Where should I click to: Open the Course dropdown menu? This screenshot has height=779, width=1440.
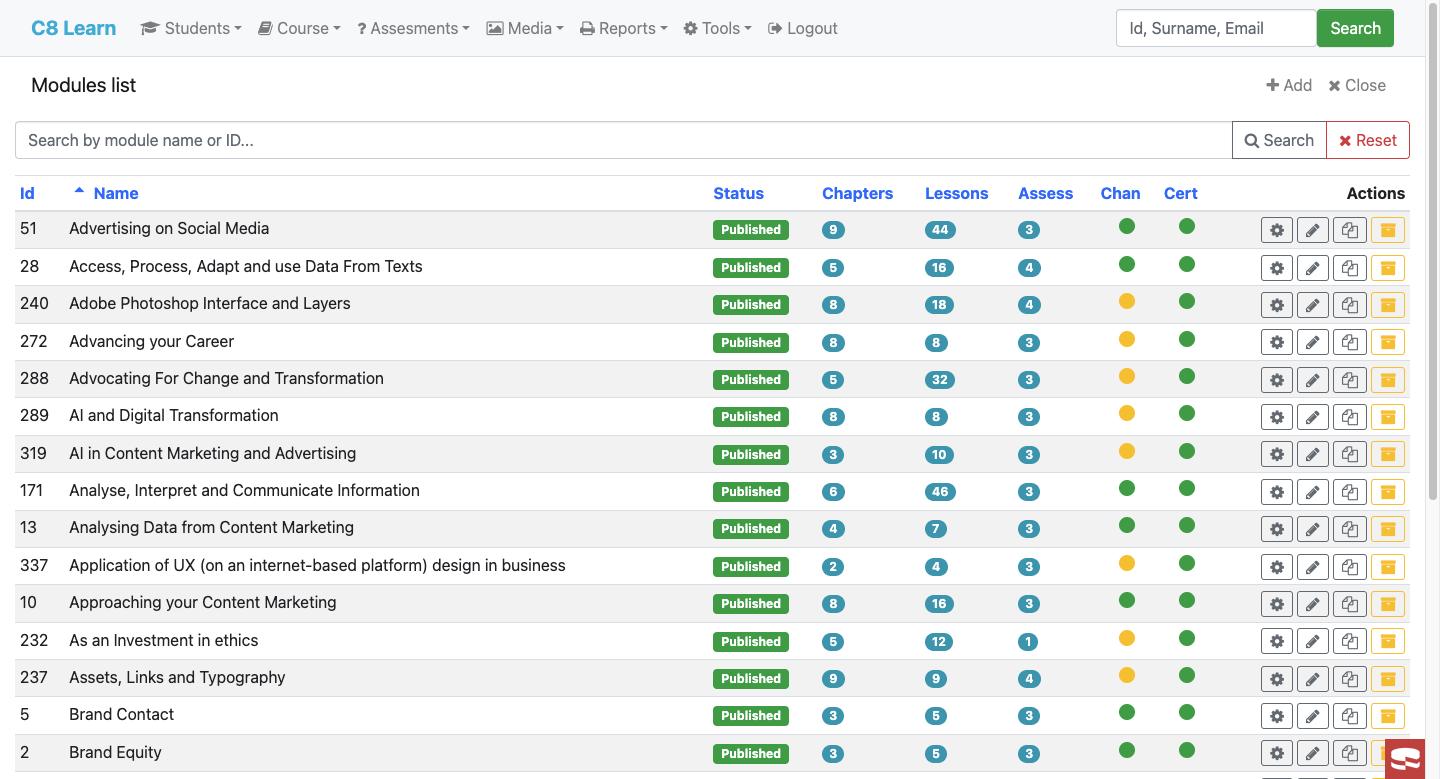click(x=299, y=28)
